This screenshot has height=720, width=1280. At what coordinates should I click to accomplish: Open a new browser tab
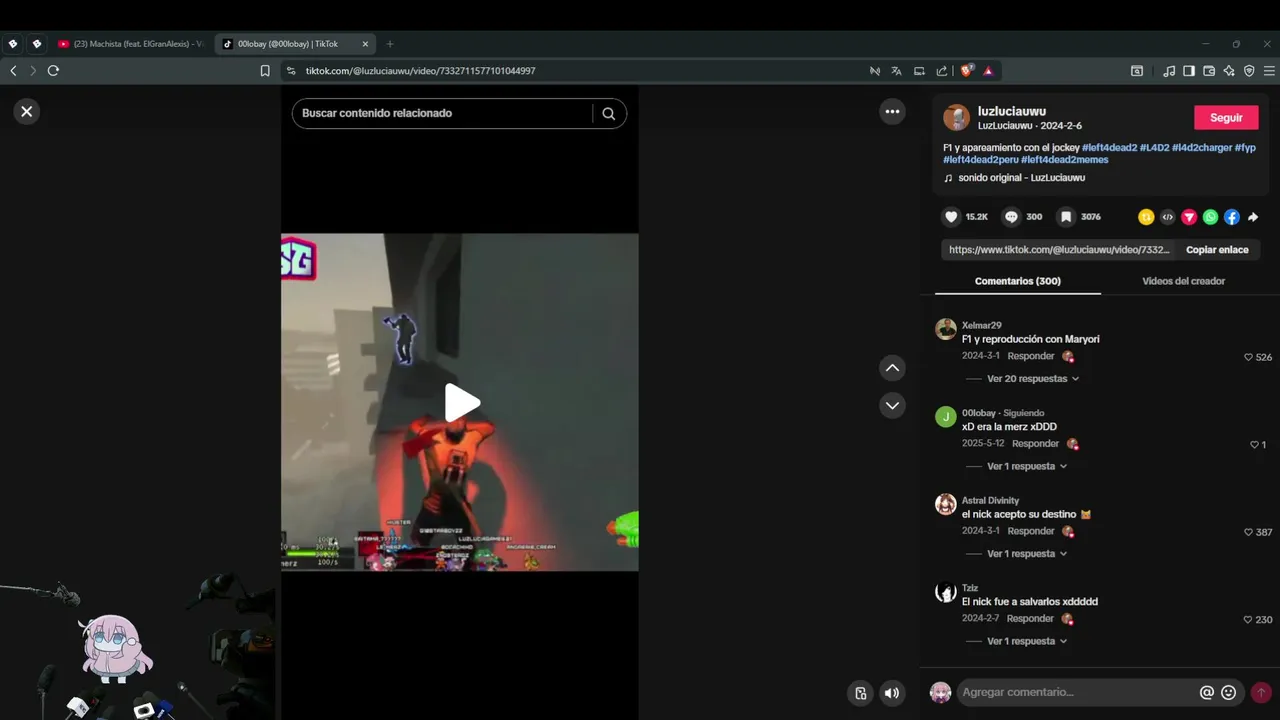pos(390,44)
